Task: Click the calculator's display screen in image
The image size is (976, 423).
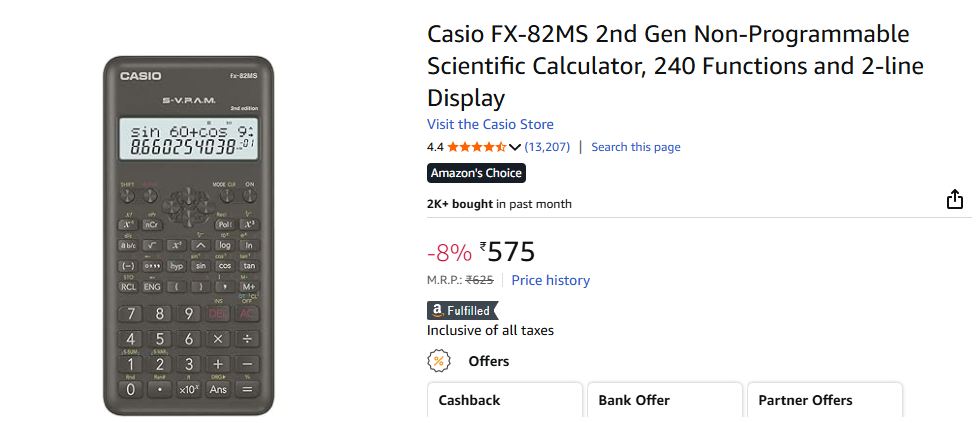Action: 188,139
